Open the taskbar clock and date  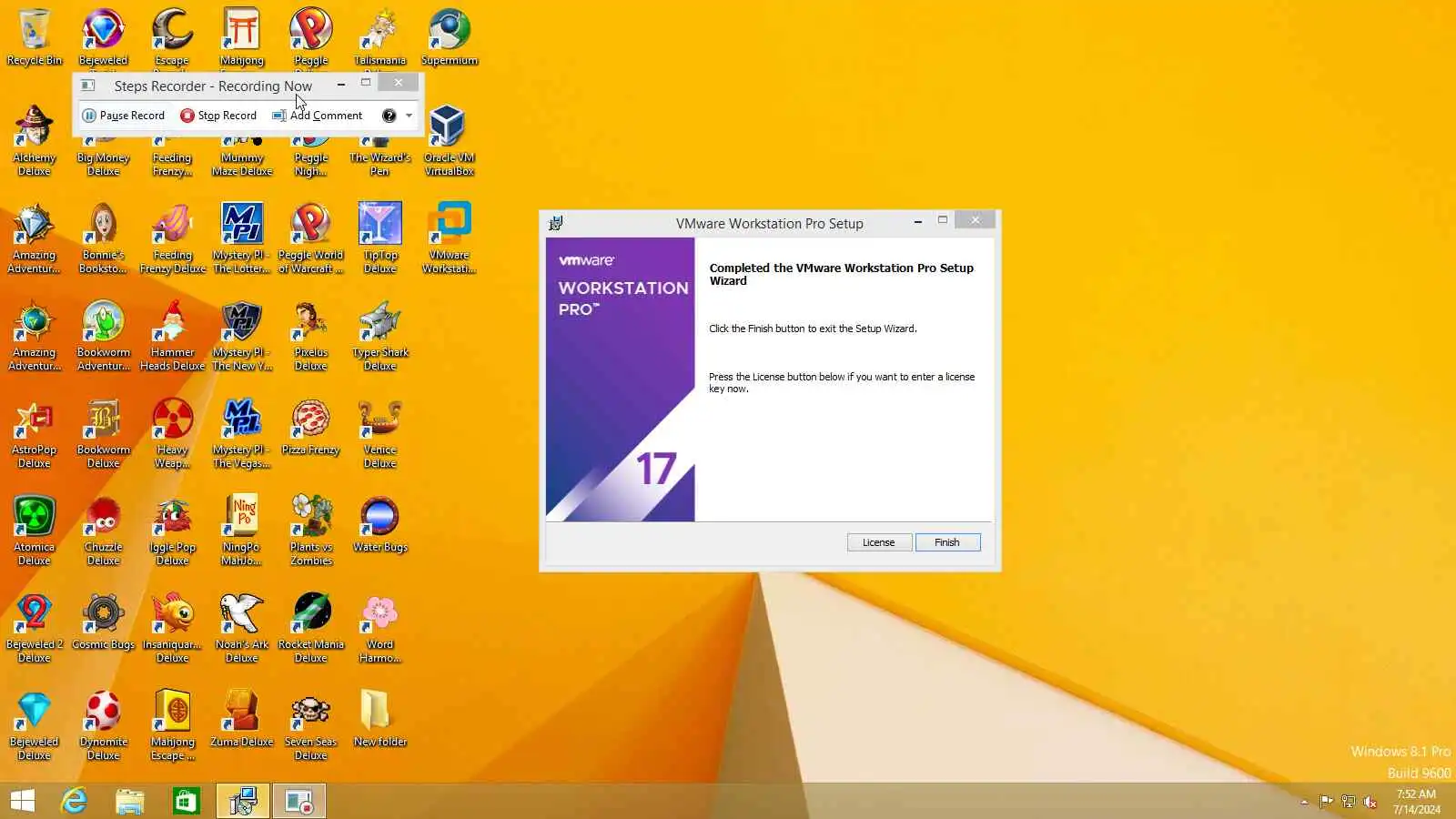coord(1416,802)
